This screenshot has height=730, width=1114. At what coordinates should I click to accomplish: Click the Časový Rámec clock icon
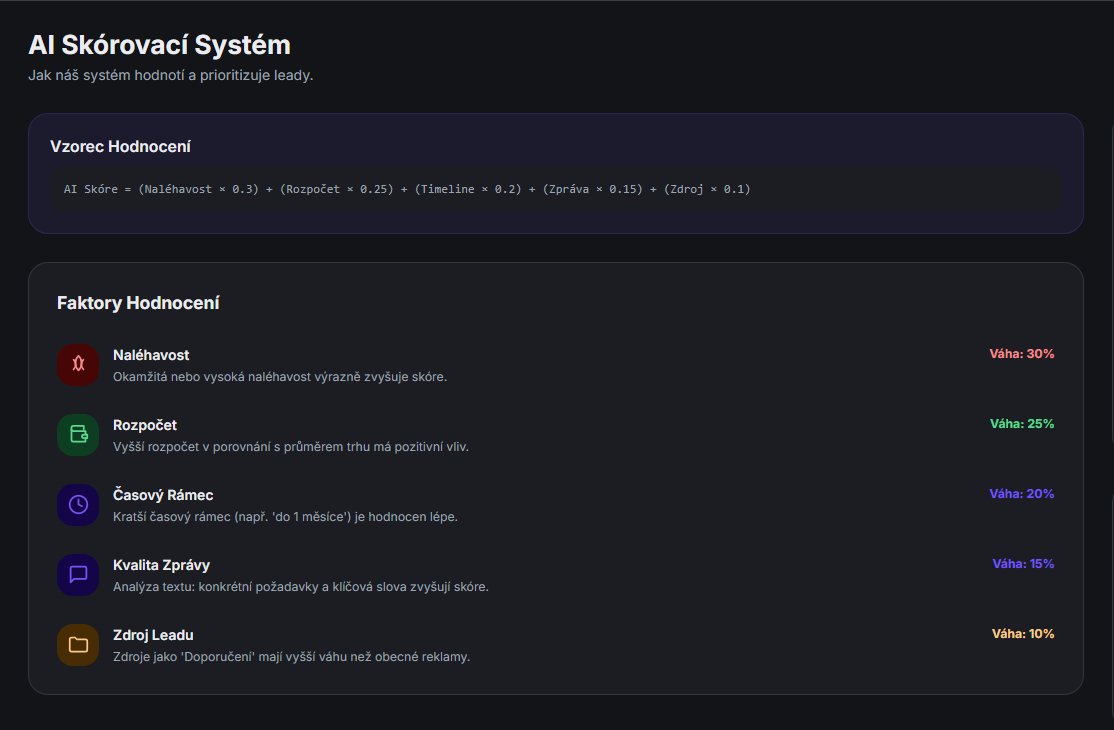[x=78, y=505]
